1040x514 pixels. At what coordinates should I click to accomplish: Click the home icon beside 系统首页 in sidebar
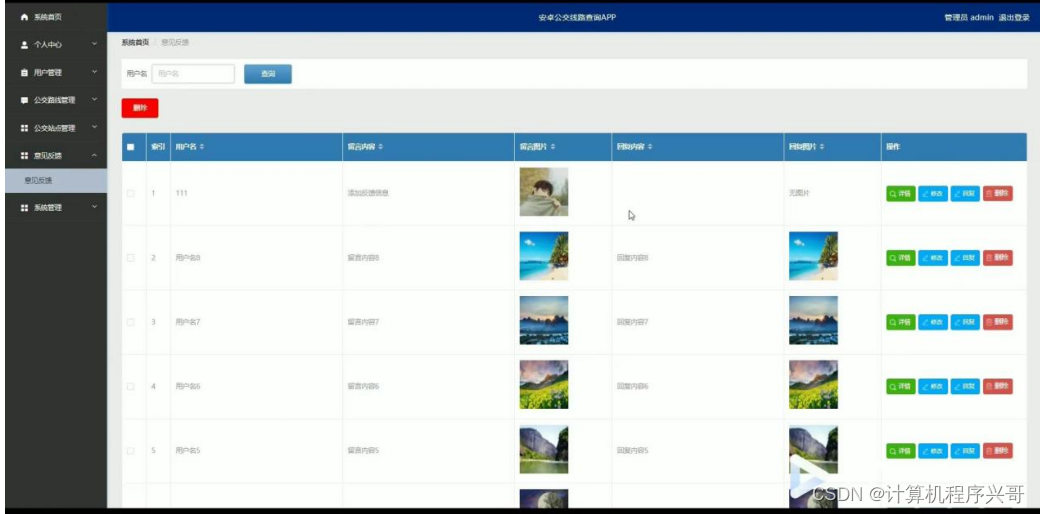pos(25,17)
